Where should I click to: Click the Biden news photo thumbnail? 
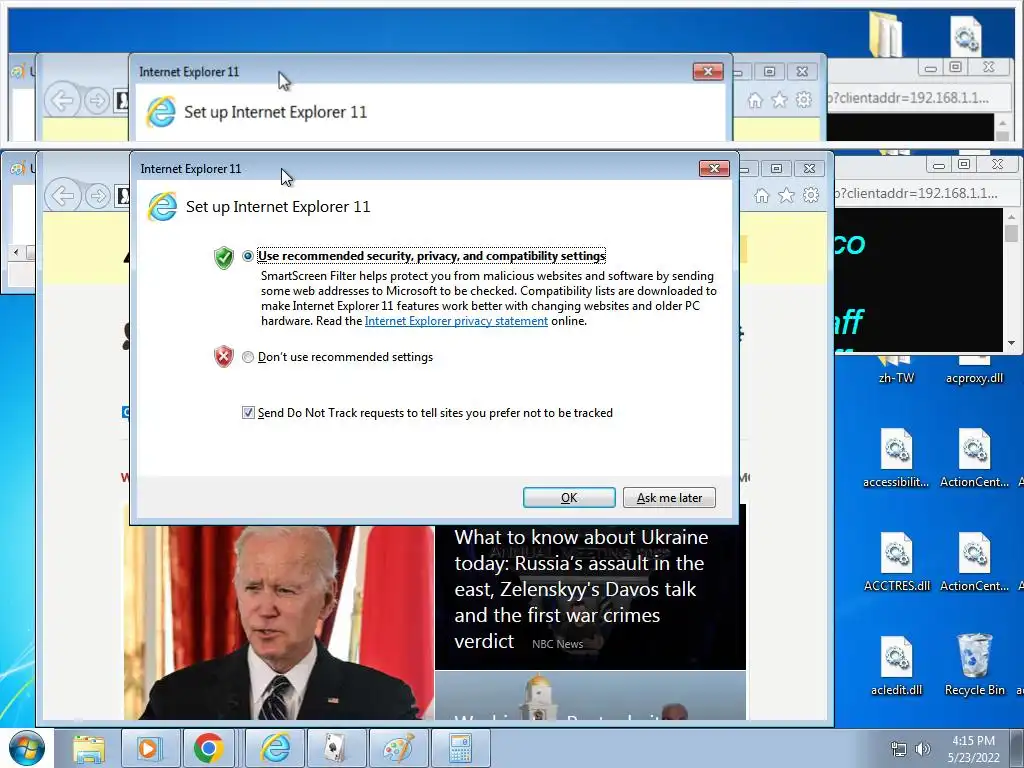pos(279,623)
